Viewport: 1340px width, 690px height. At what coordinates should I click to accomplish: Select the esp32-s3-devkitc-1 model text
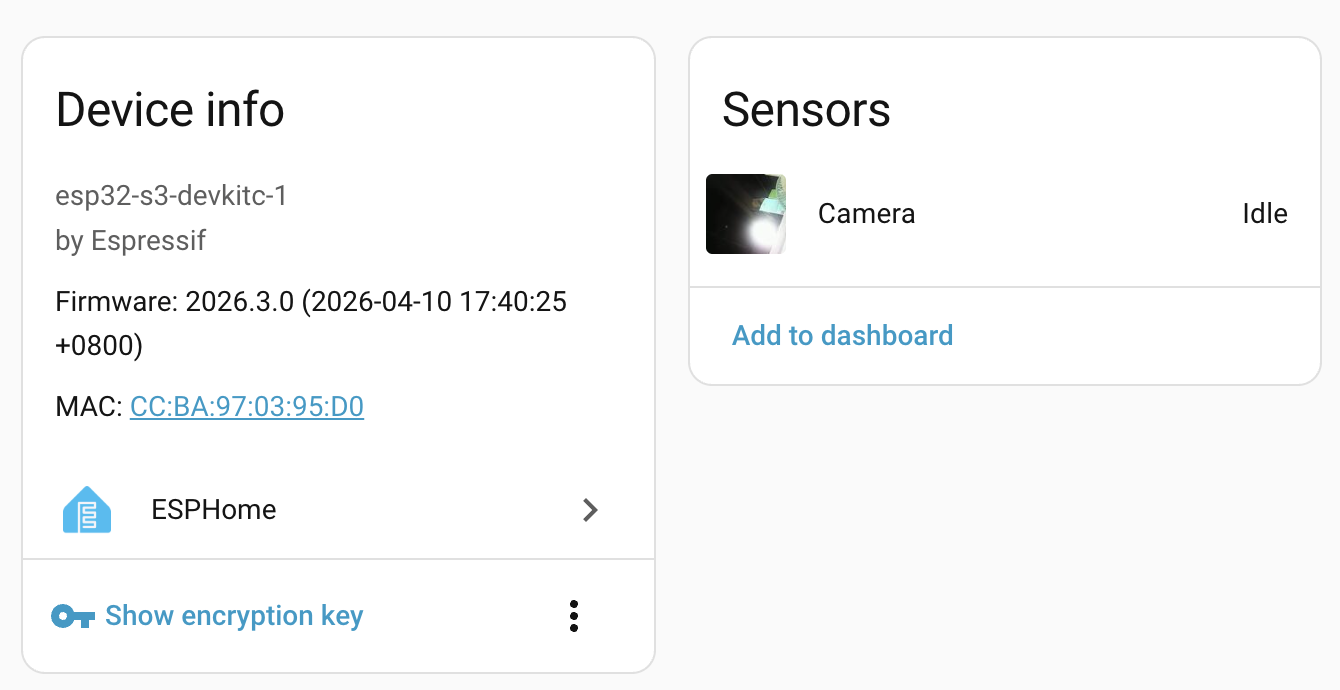tap(171, 195)
